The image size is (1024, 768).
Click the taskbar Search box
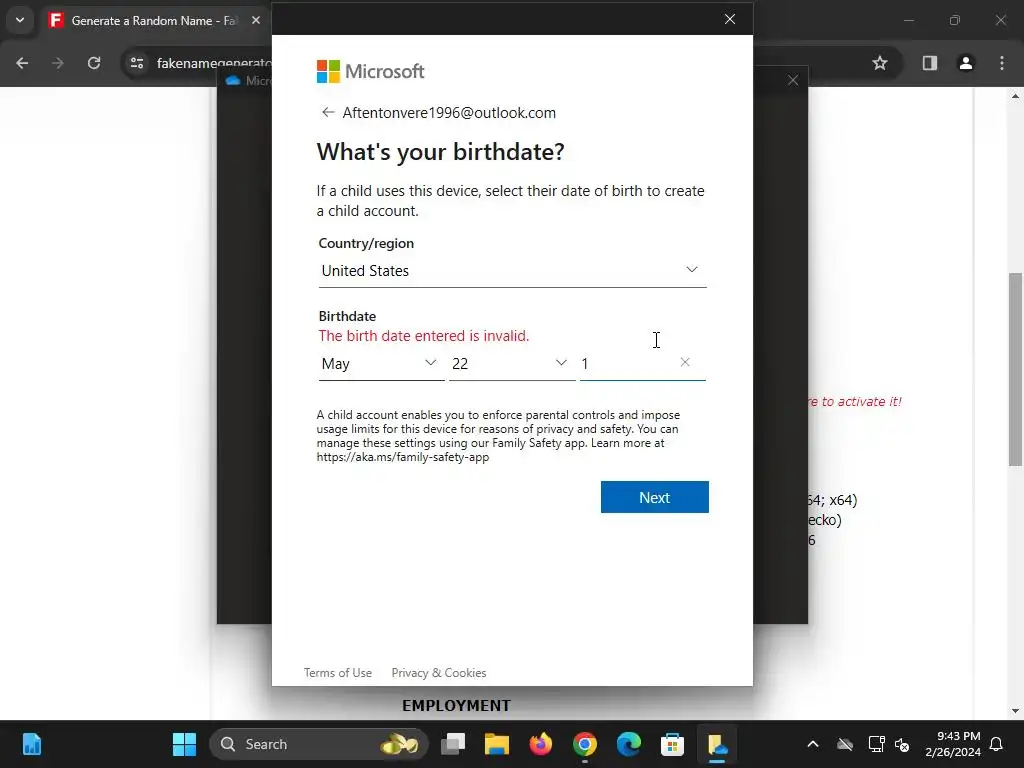point(319,744)
